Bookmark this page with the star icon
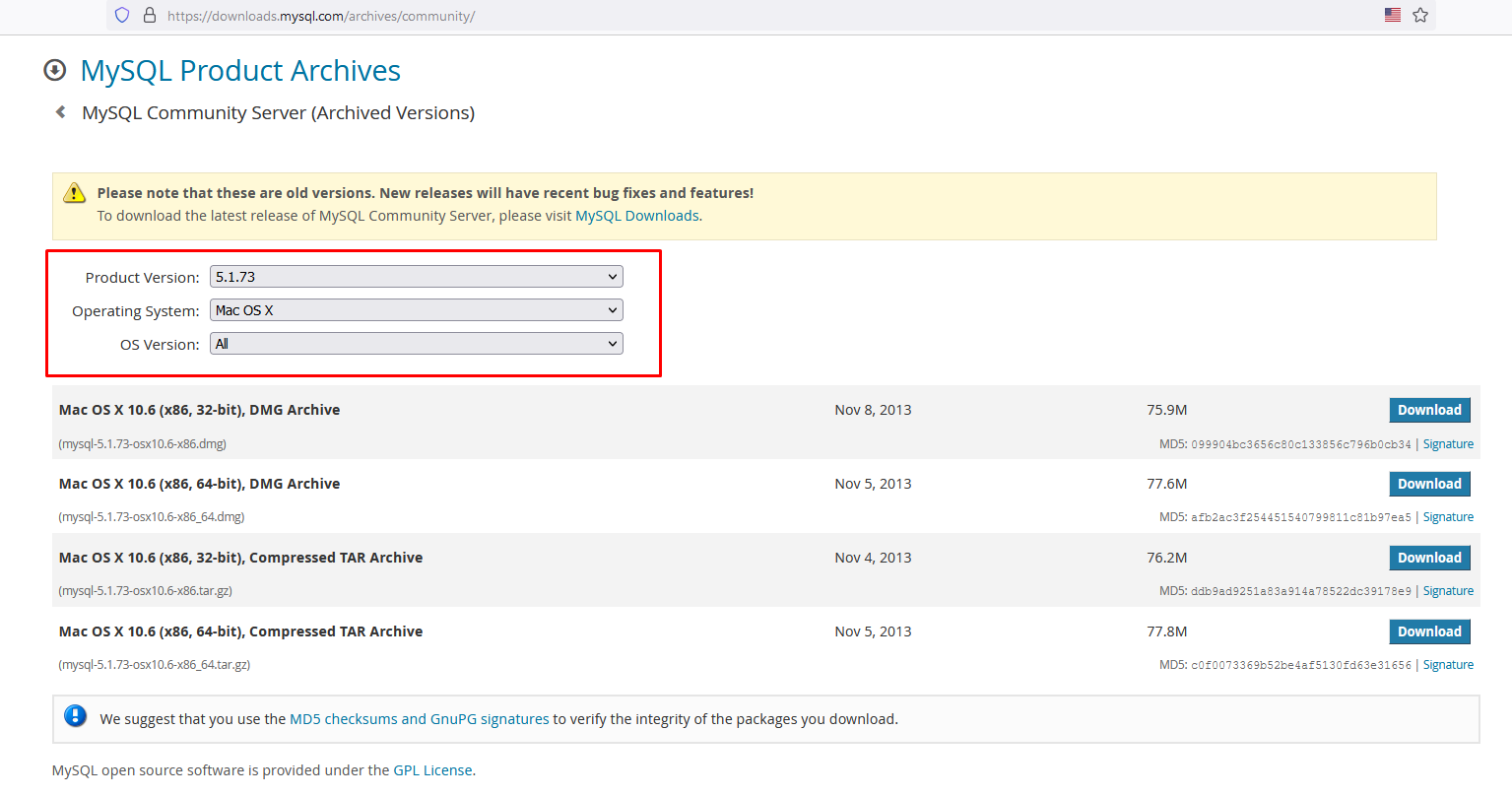Viewport: 1512px width, 797px height. [x=1419, y=15]
